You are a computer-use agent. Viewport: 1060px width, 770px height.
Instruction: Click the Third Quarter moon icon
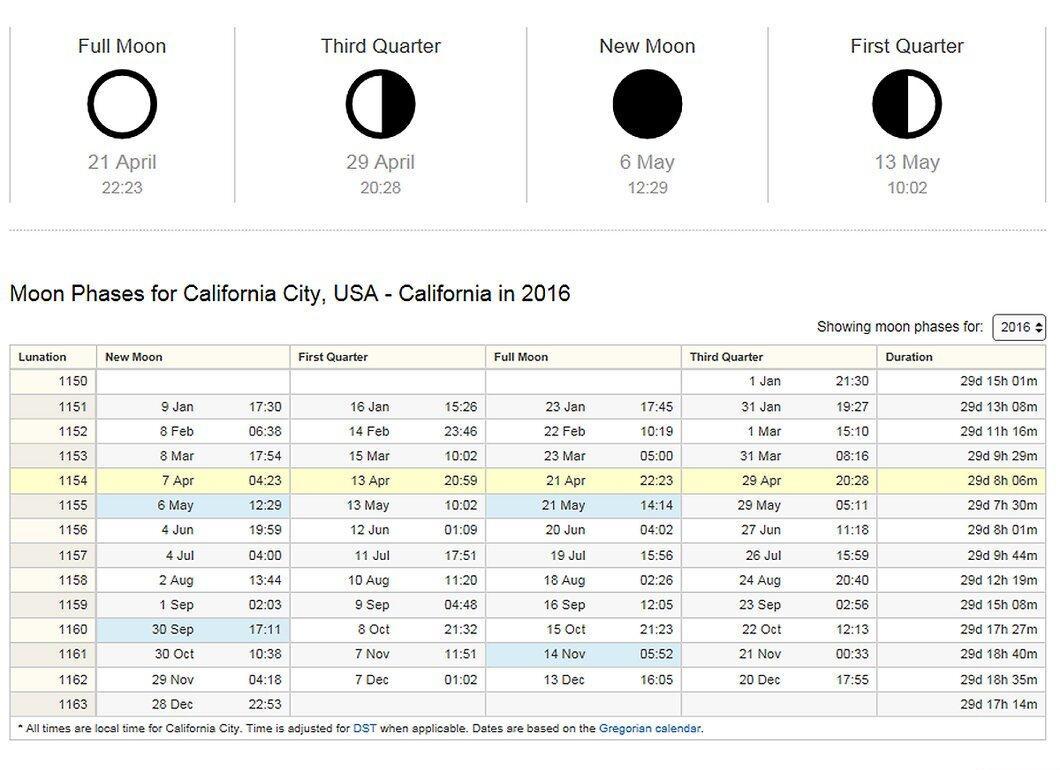[381, 104]
